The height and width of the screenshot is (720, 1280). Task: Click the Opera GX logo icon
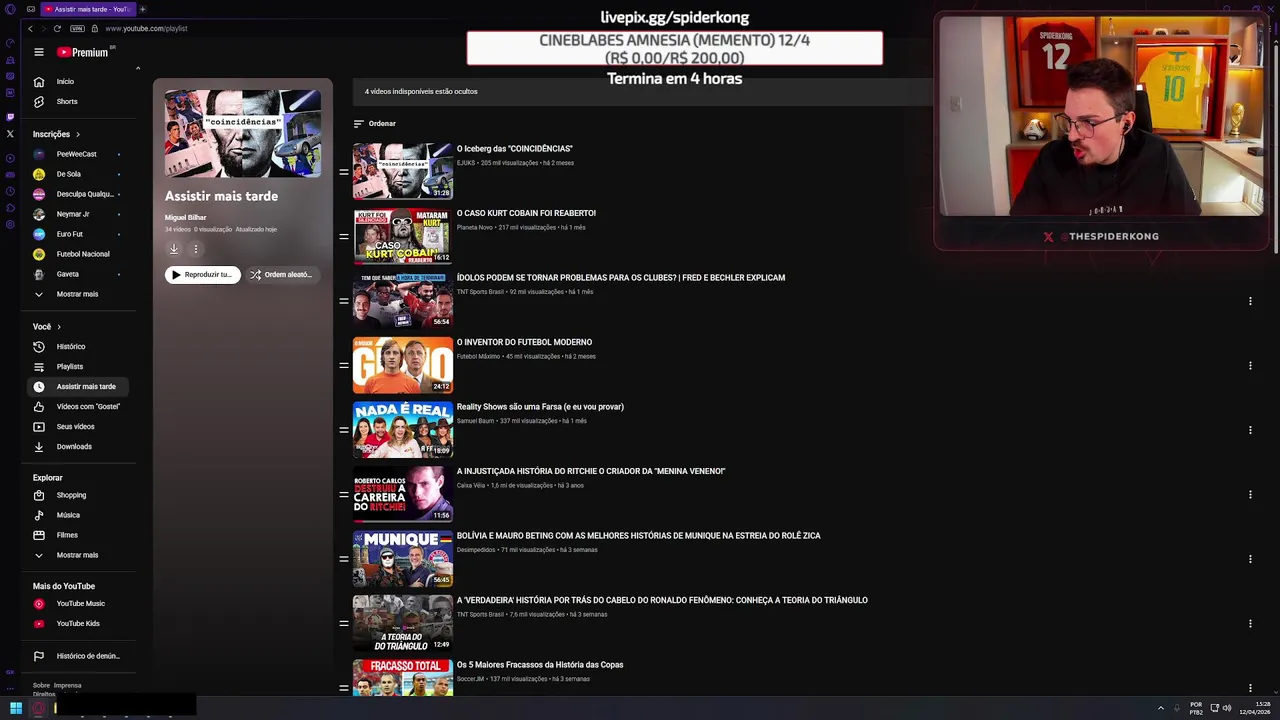(10, 9)
